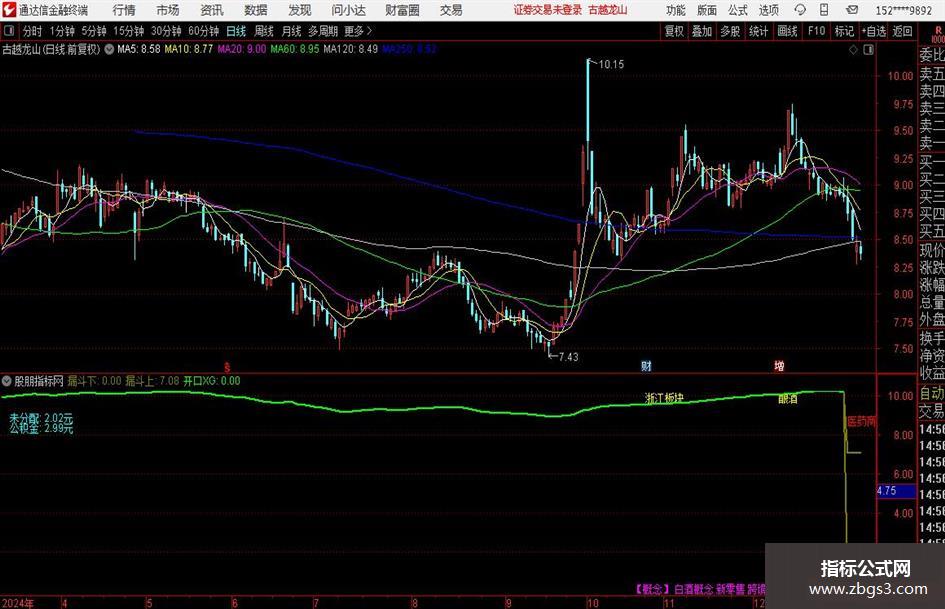
Task: Click the 复权 toolbar button
Action: pyautogui.click(x=674, y=31)
